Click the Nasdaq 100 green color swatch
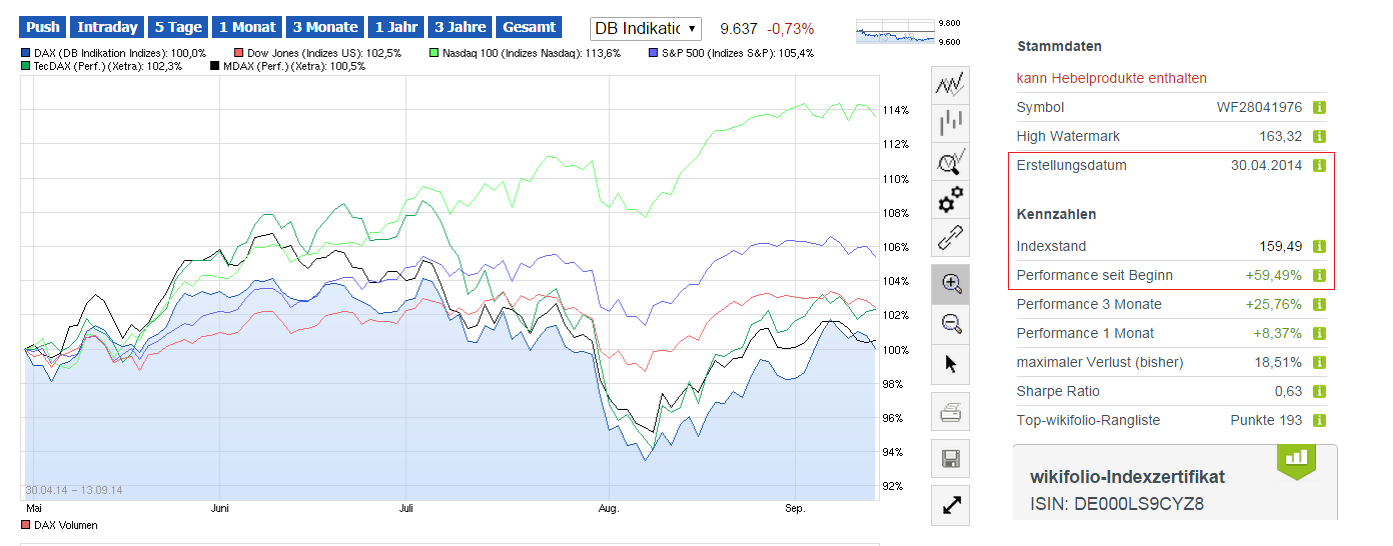This screenshot has height=546, width=1393. [434, 53]
